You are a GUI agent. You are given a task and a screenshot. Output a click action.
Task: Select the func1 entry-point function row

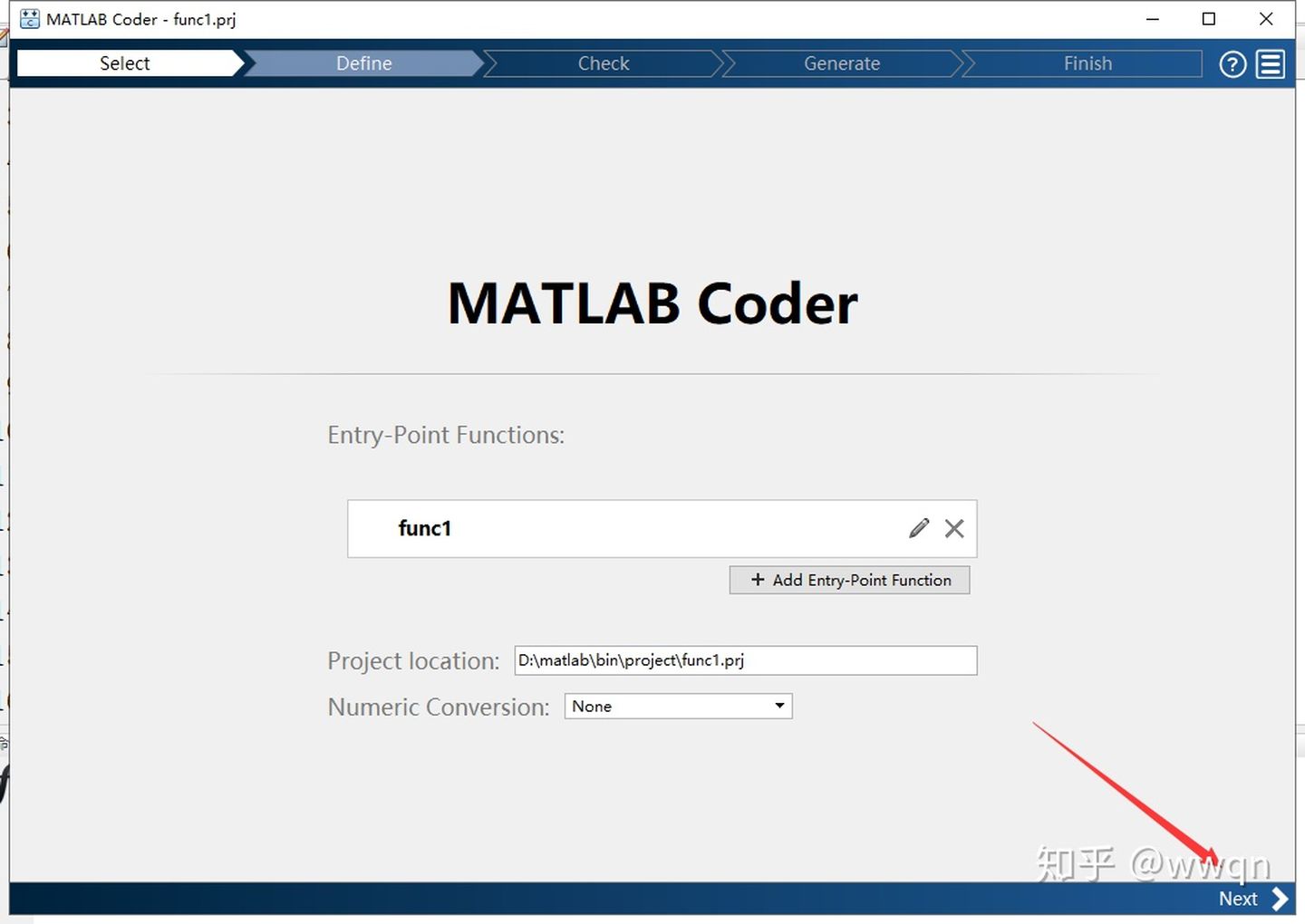[662, 528]
